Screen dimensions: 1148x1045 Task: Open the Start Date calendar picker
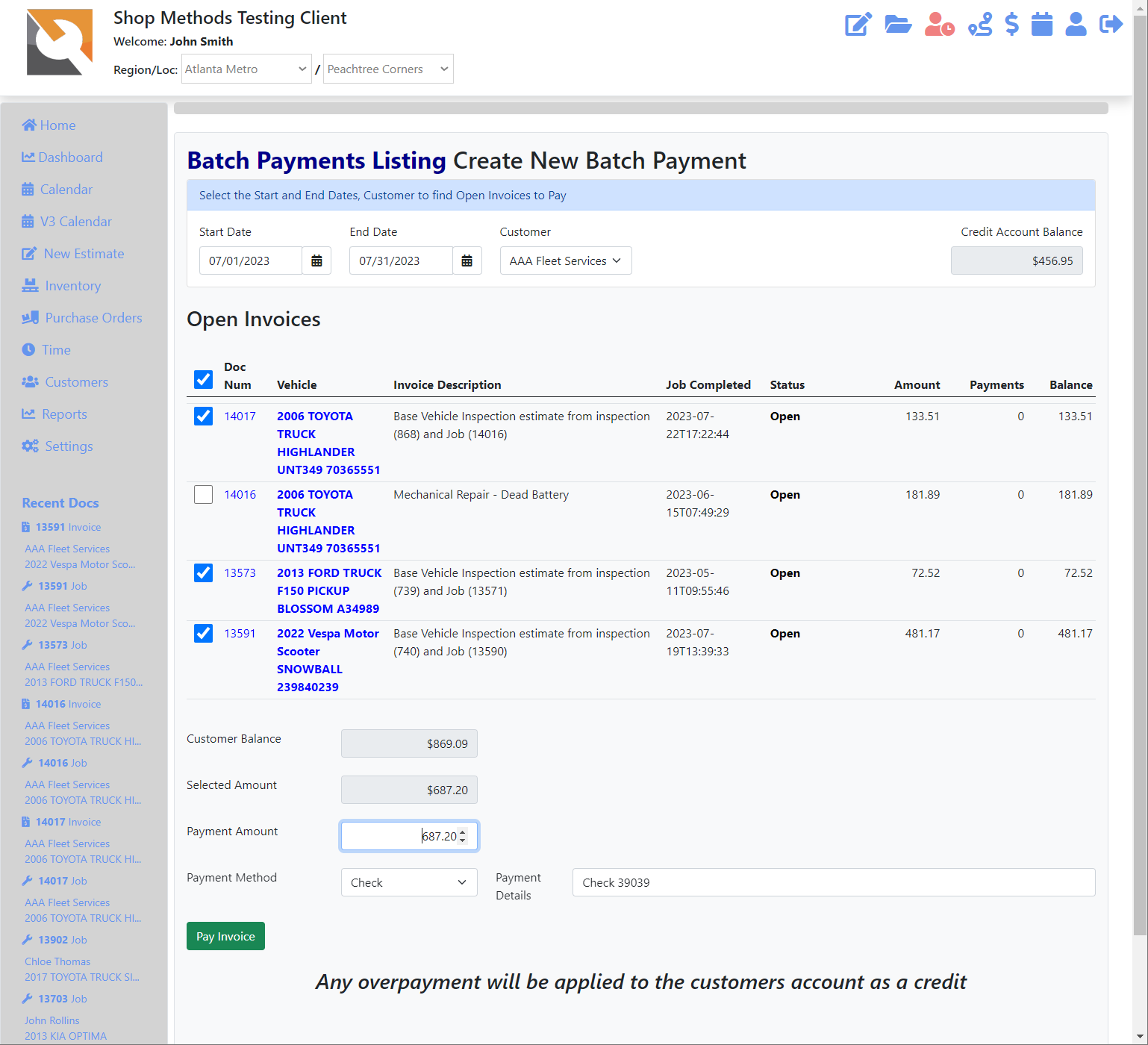316,261
